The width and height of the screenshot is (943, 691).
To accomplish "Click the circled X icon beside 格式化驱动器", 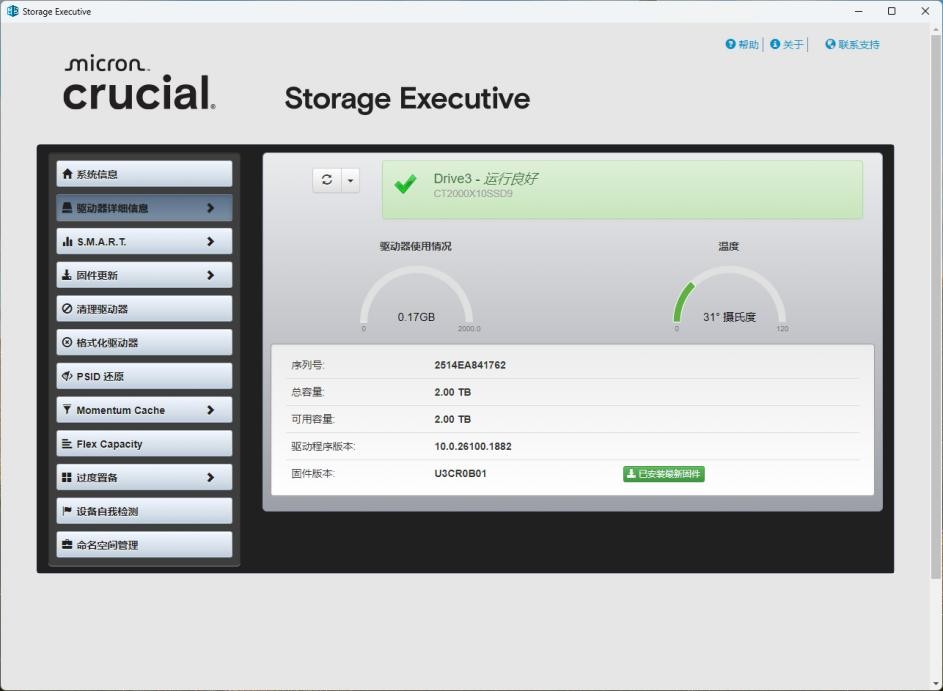I will 67,342.
